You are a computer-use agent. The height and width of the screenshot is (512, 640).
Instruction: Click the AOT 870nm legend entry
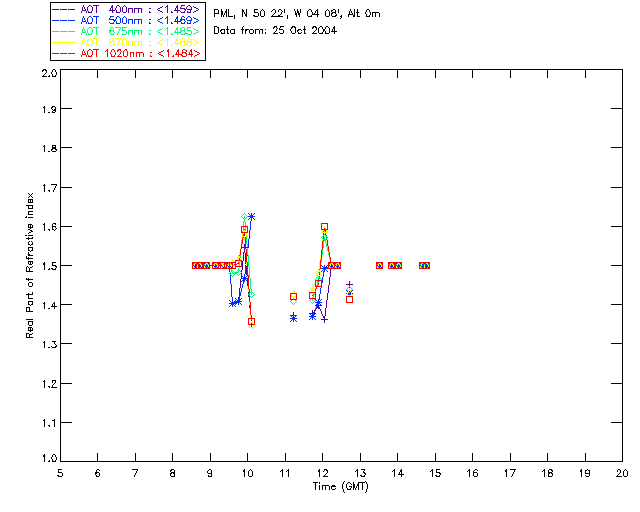click(126, 42)
